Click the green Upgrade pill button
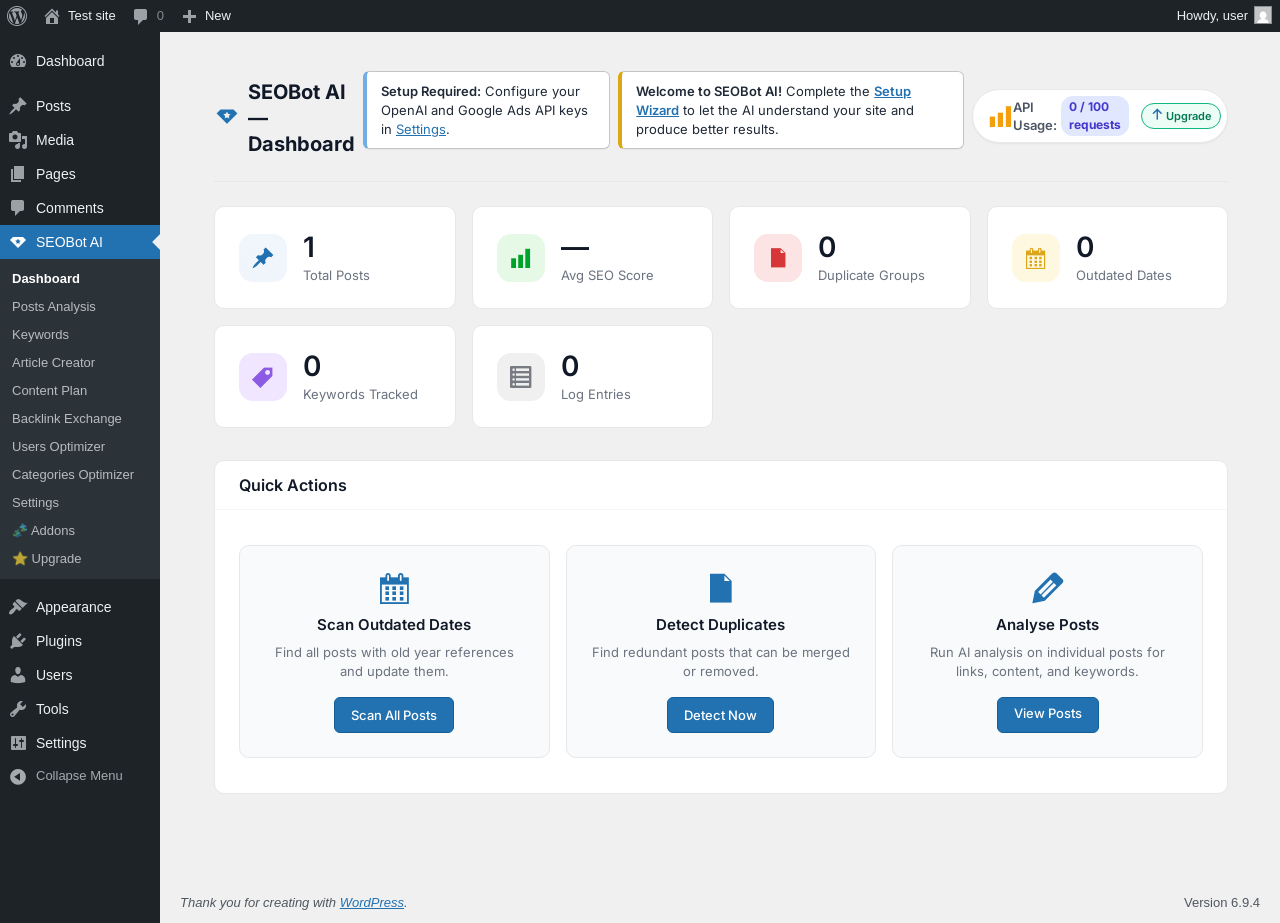This screenshot has width=1280, height=923. pos(1181,116)
